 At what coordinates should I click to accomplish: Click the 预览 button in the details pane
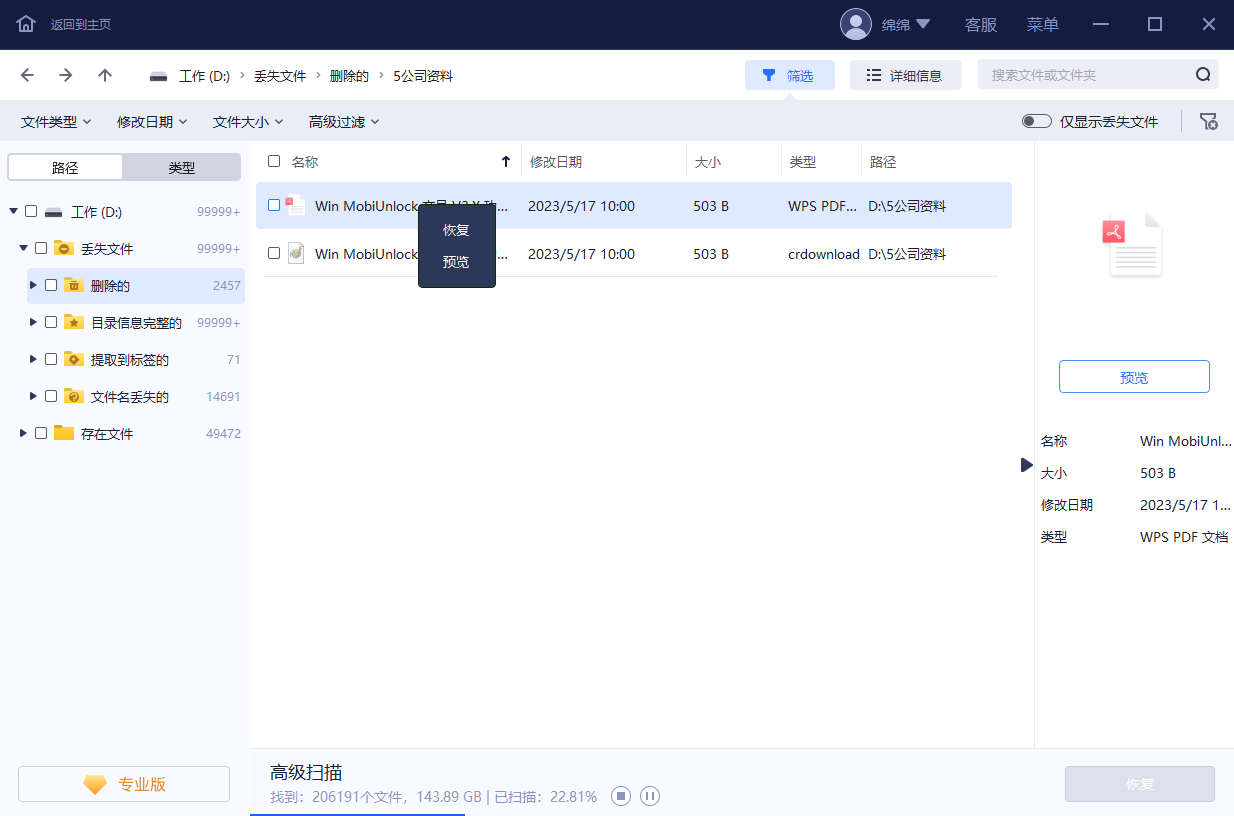(1134, 377)
